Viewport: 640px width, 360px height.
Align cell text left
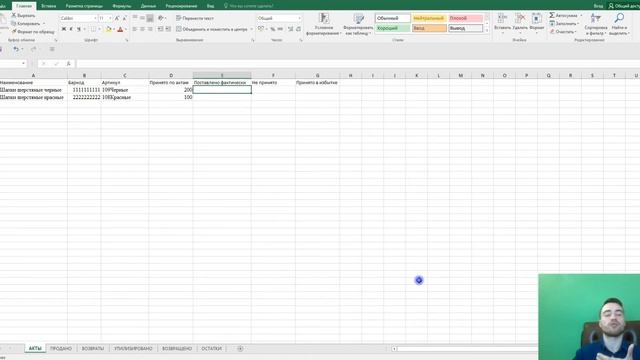135,29
